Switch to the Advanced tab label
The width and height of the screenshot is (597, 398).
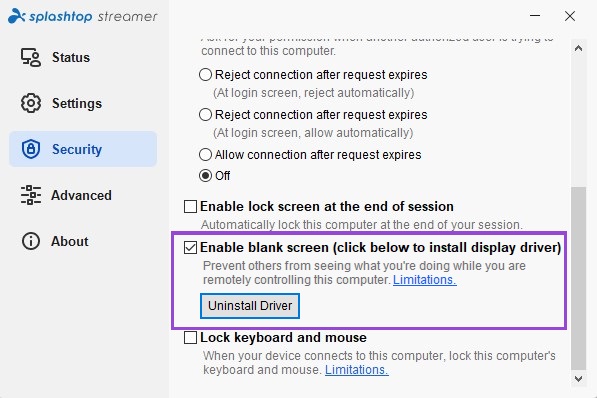pyautogui.click(x=81, y=195)
